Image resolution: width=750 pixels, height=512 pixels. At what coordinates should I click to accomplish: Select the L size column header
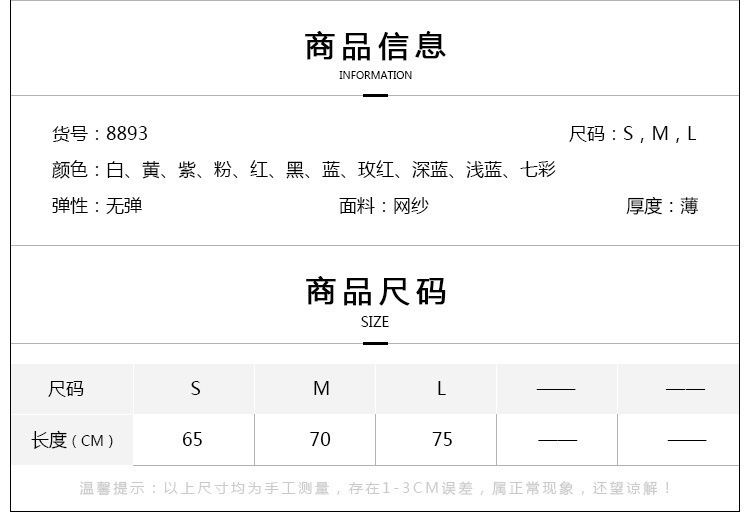[x=436, y=389]
